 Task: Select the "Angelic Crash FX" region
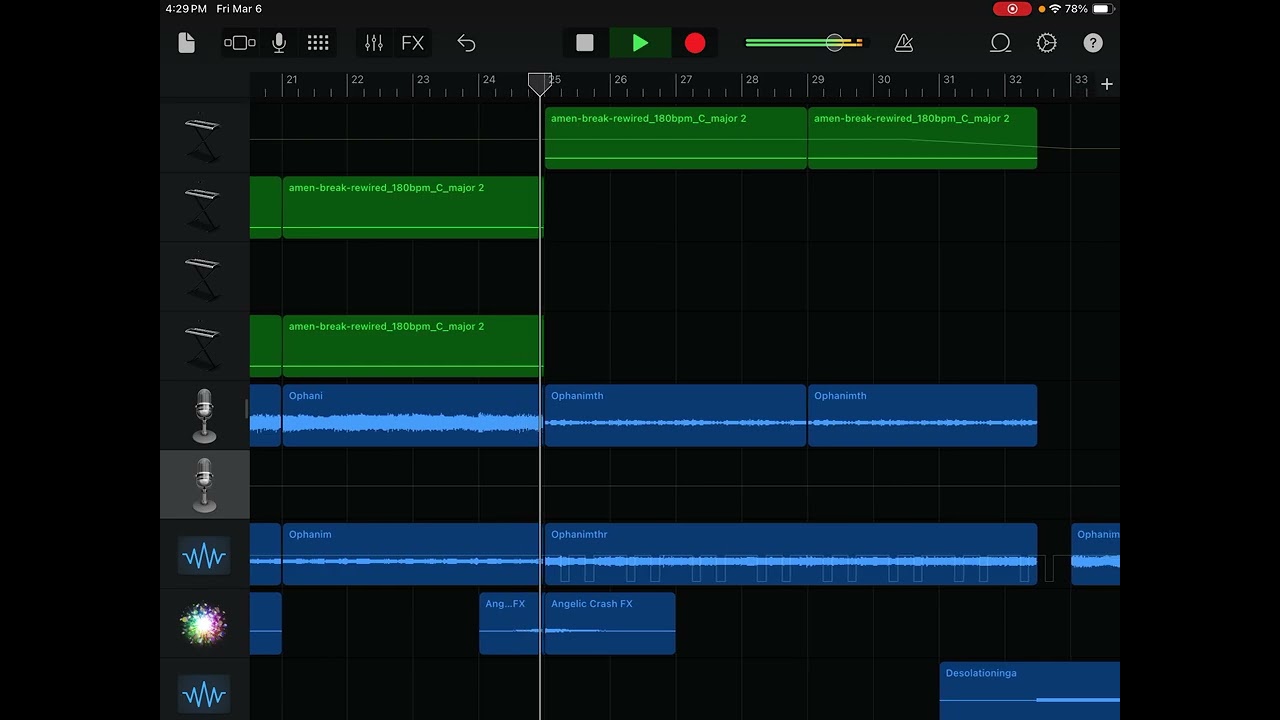coord(610,624)
